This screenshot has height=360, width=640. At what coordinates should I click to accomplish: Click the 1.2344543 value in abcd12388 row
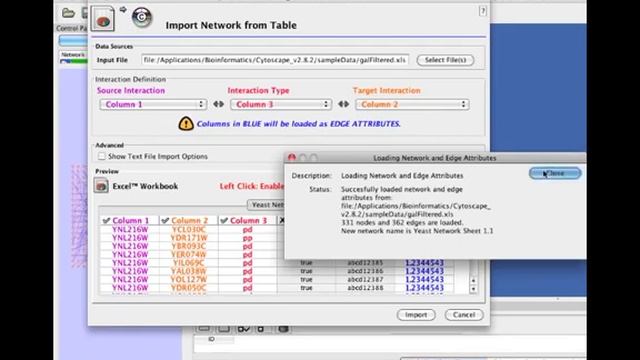tap(424, 288)
